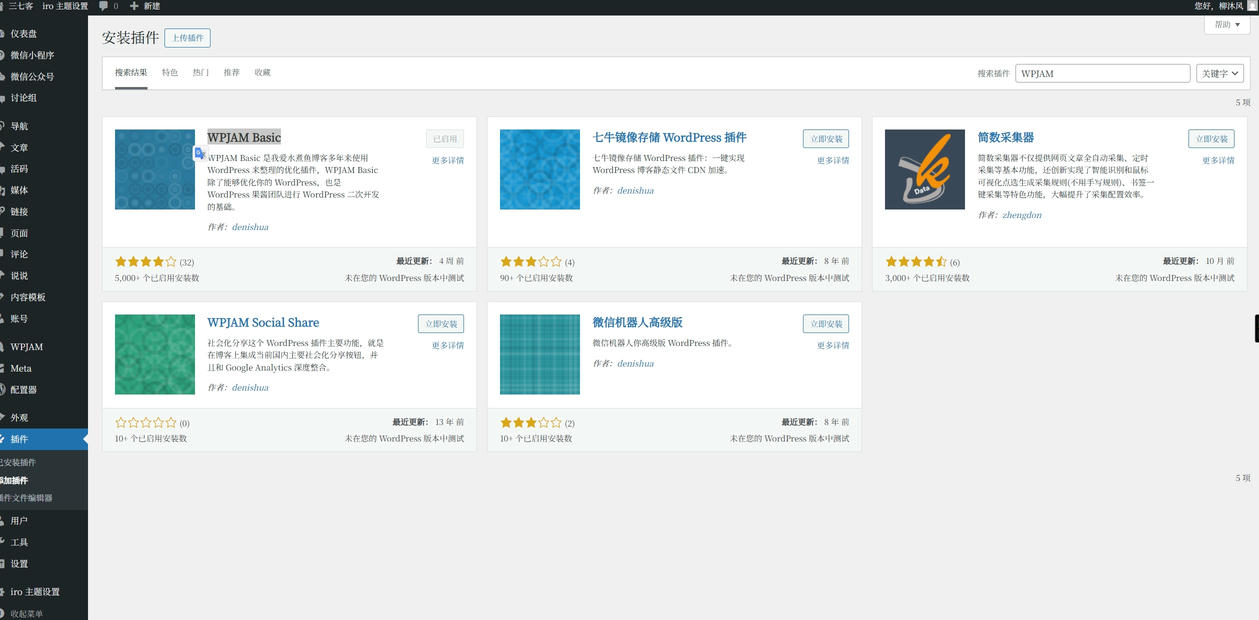
Task: Click iro 主题设置 in the top admin bar
Action: [x=65, y=6]
